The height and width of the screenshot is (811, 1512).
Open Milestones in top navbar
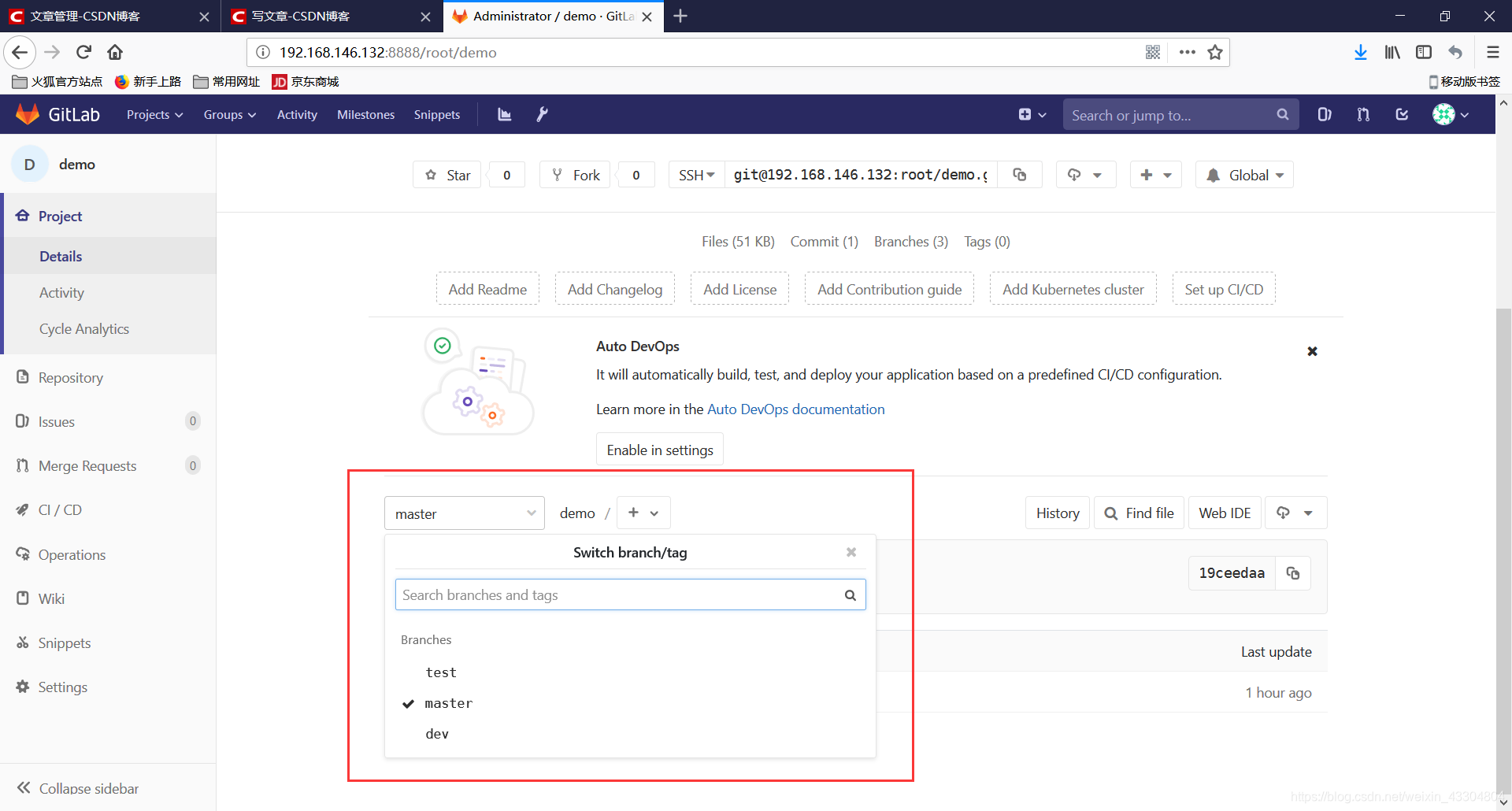click(x=365, y=115)
